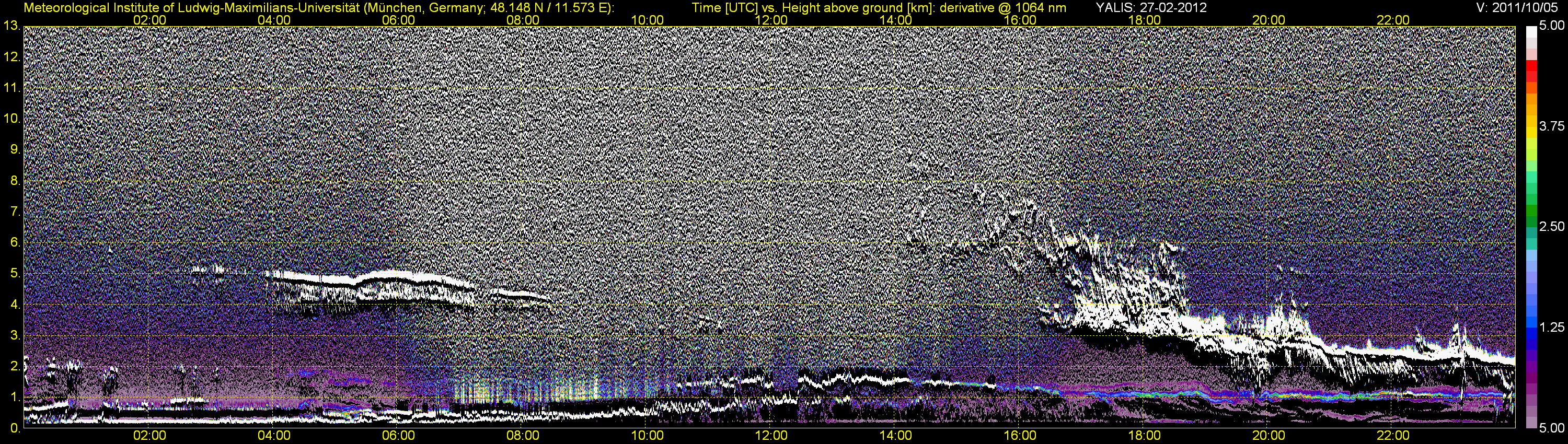1568x444 pixels.
Task: Click the 2 km height axis label
Action: tap(15, 367)
